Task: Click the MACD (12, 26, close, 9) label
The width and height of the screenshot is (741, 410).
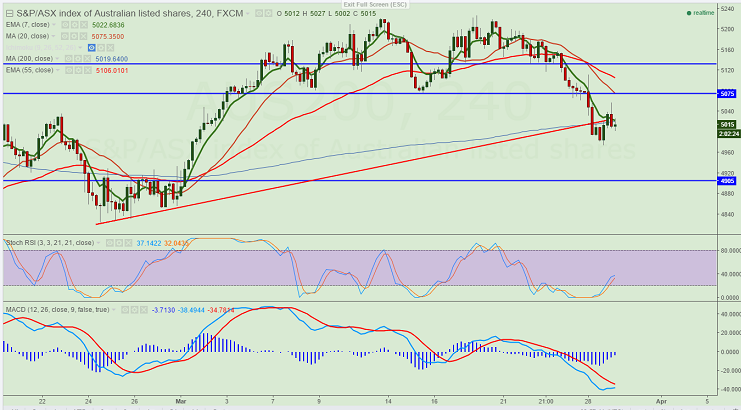Action: coord(57,309)
